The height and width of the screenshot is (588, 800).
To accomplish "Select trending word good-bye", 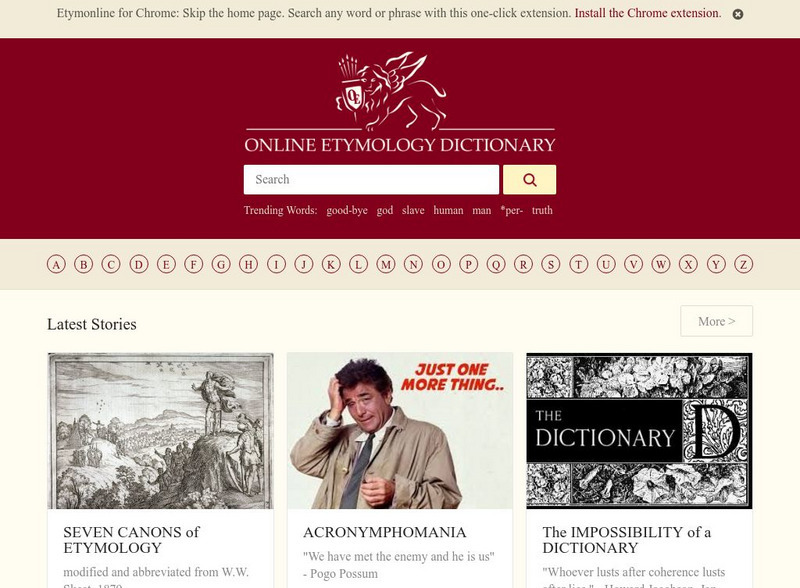I will click(x=347, y=210).
